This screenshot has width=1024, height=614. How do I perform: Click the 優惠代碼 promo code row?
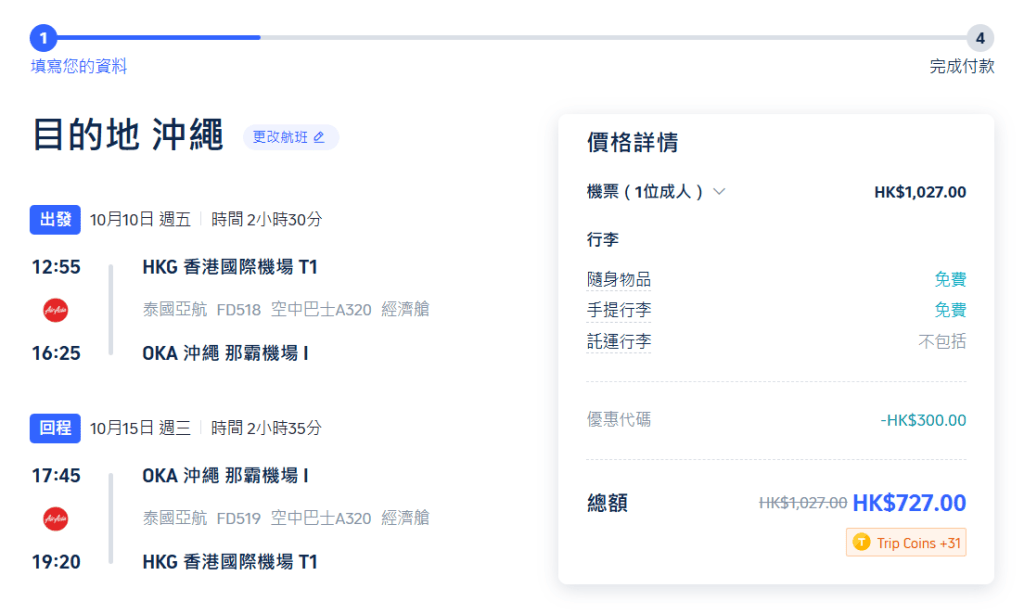coord(618,420)
